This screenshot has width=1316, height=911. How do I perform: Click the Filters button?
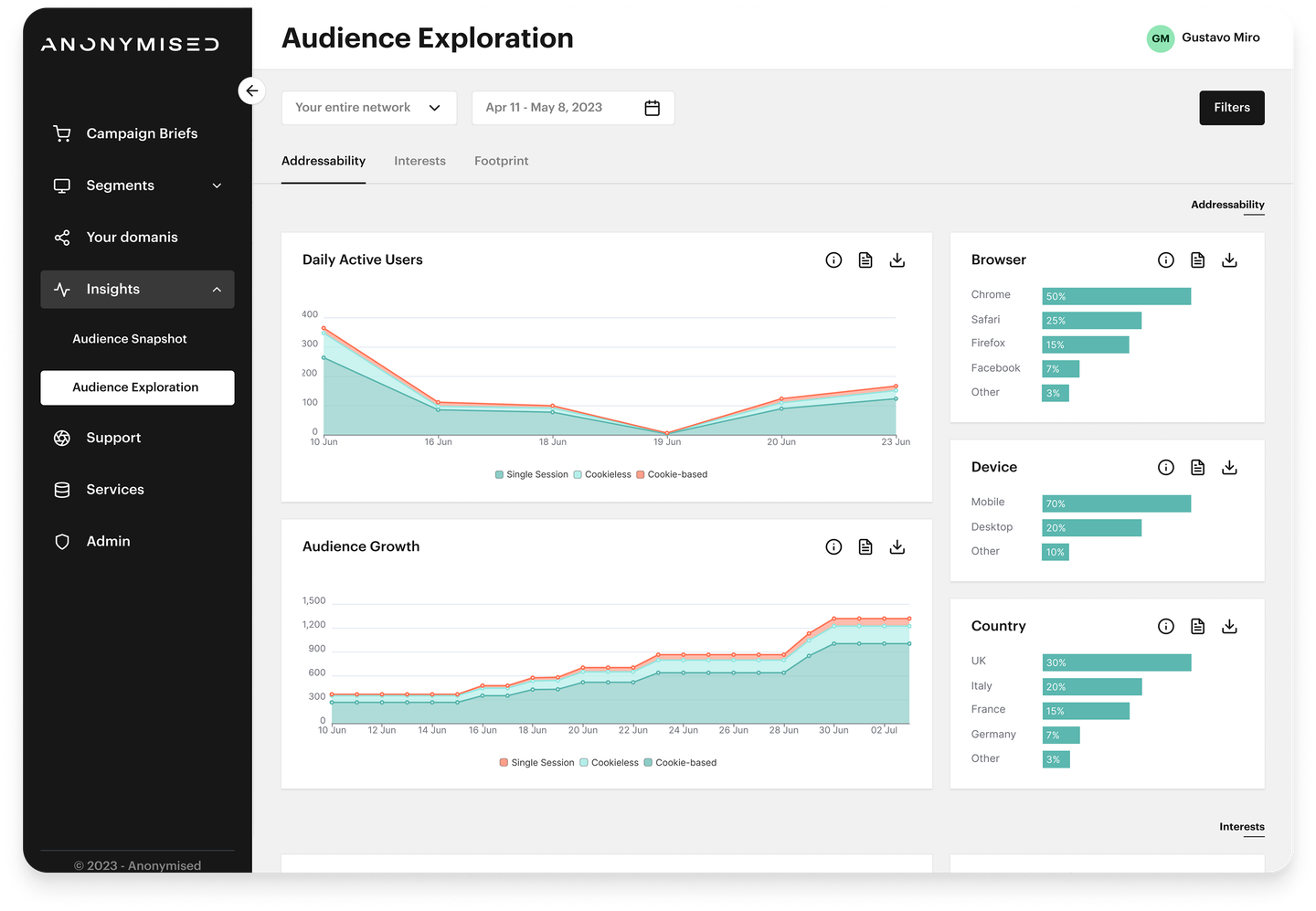tap(1232, 108)
